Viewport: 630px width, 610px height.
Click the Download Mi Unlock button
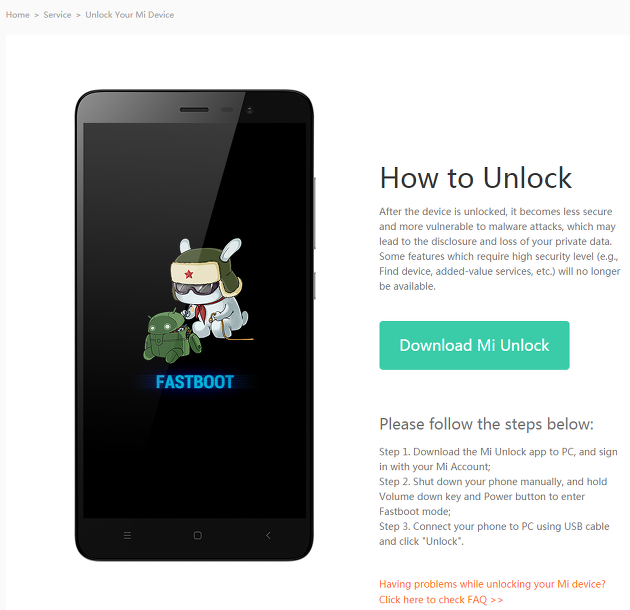[x=474, y=345]
